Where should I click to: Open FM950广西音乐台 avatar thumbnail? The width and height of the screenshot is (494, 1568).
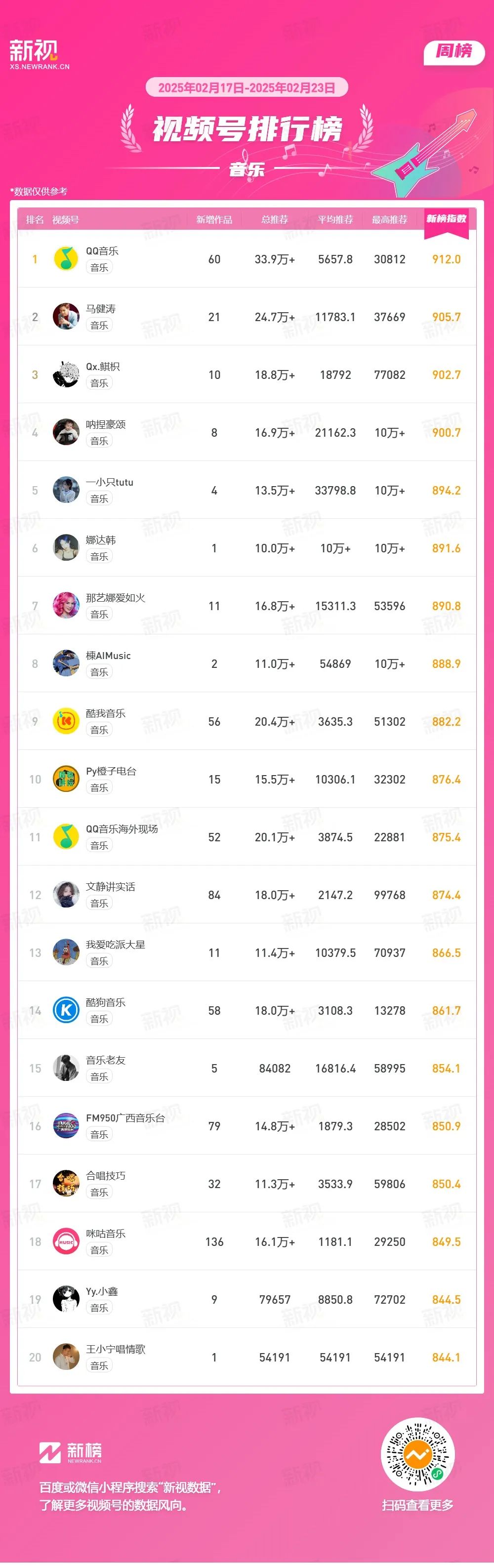pos(66,1126)
